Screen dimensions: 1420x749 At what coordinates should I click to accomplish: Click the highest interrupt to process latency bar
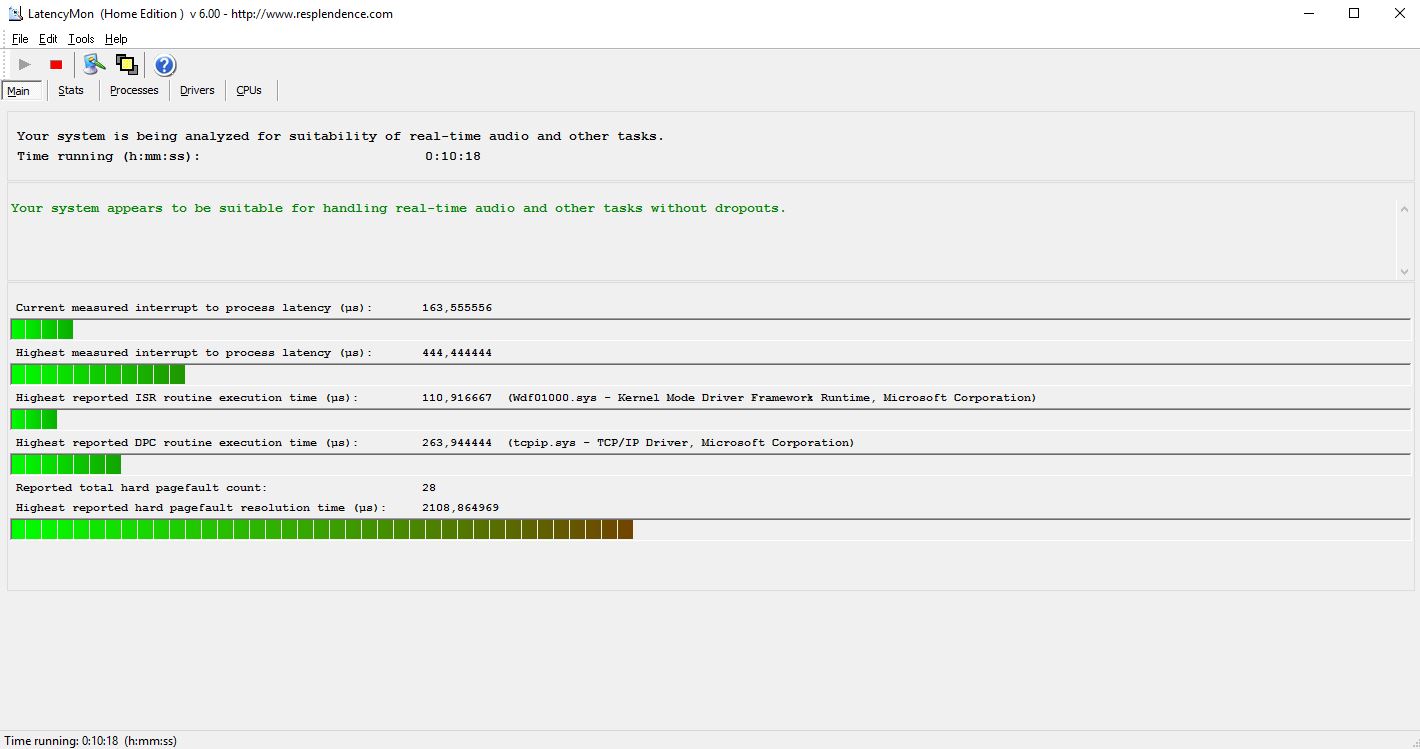pyautogui.click(x=710, y=374)
